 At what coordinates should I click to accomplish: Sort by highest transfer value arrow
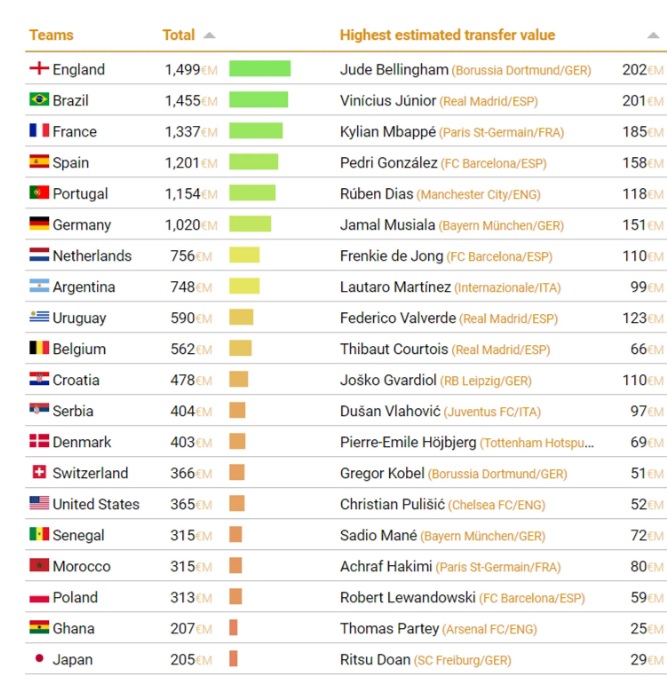[x=653, y=35]
